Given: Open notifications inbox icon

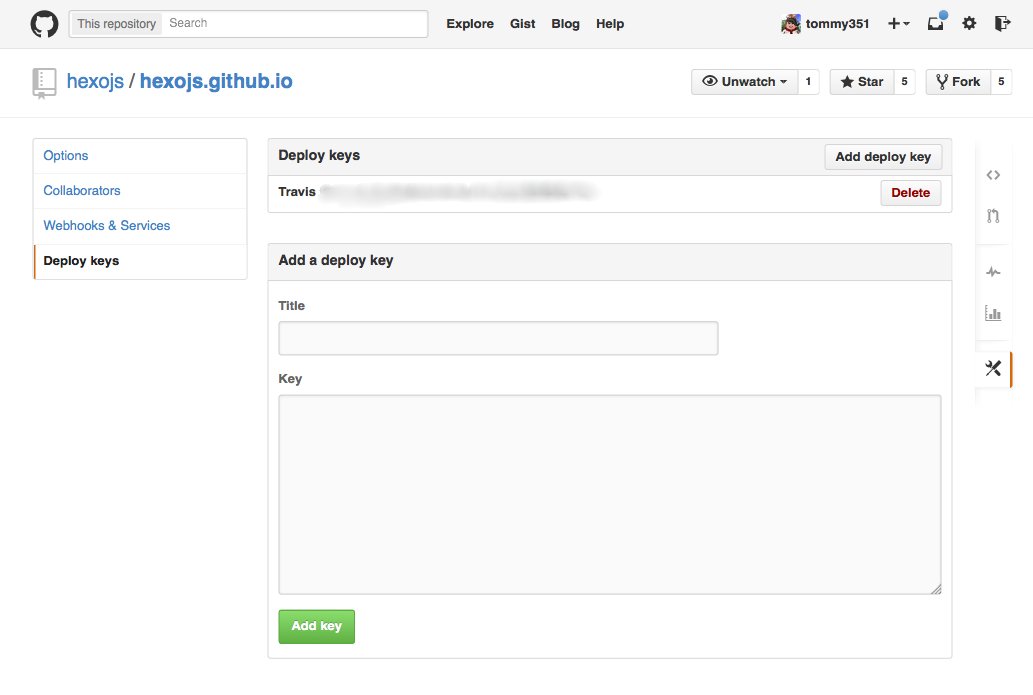Looking at the screenshot, I should pyautogui.click(x=936, y=24).
